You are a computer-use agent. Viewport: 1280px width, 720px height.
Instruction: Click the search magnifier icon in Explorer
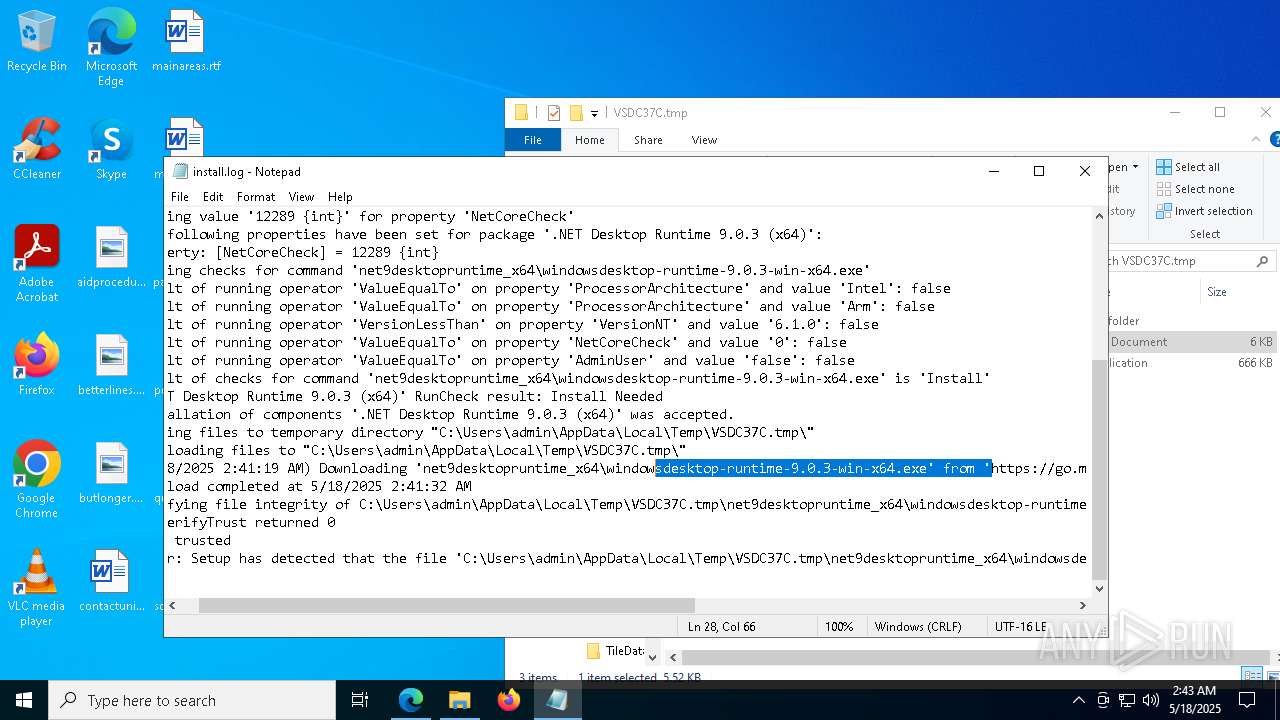coord(1262,261)
